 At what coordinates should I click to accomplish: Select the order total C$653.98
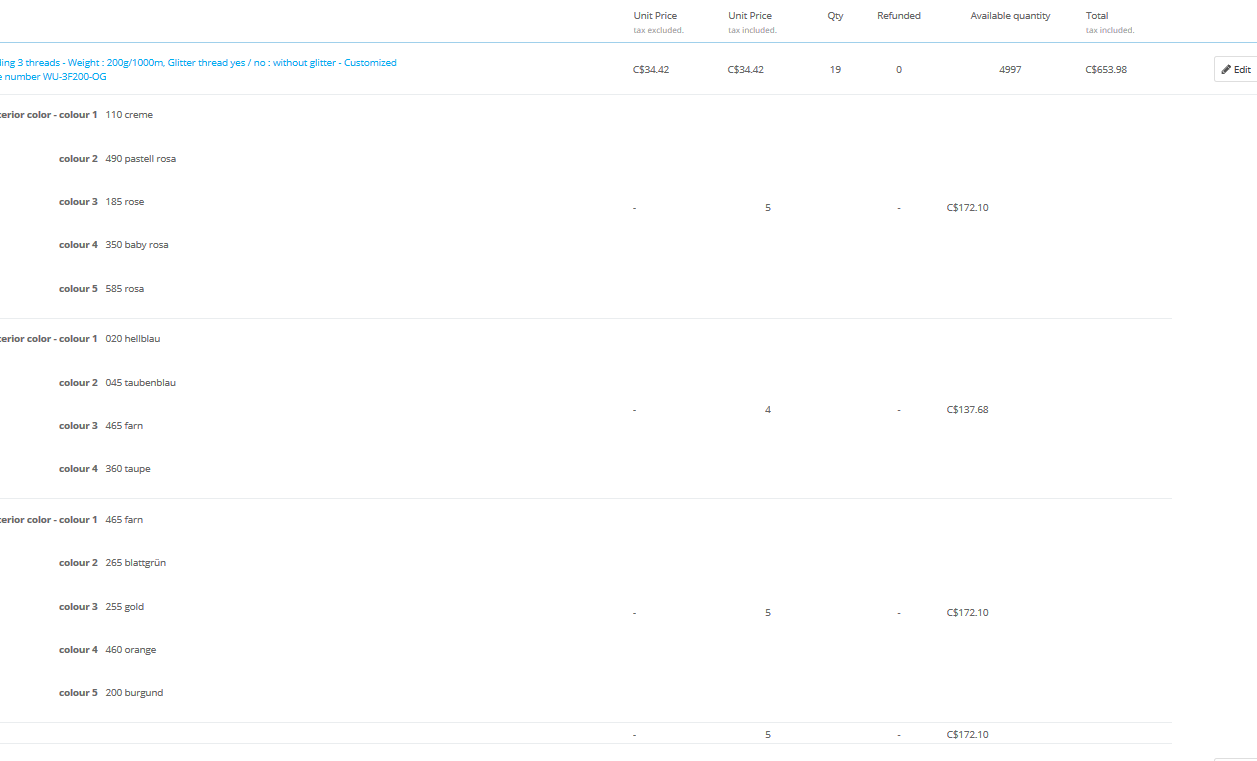[x=1105, y=70]
